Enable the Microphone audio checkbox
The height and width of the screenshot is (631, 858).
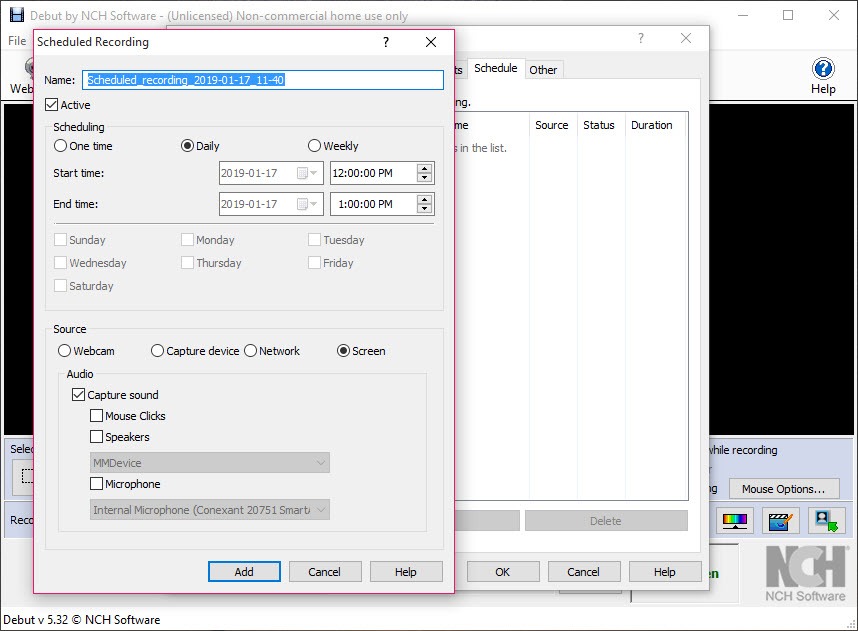pos(96,484)
